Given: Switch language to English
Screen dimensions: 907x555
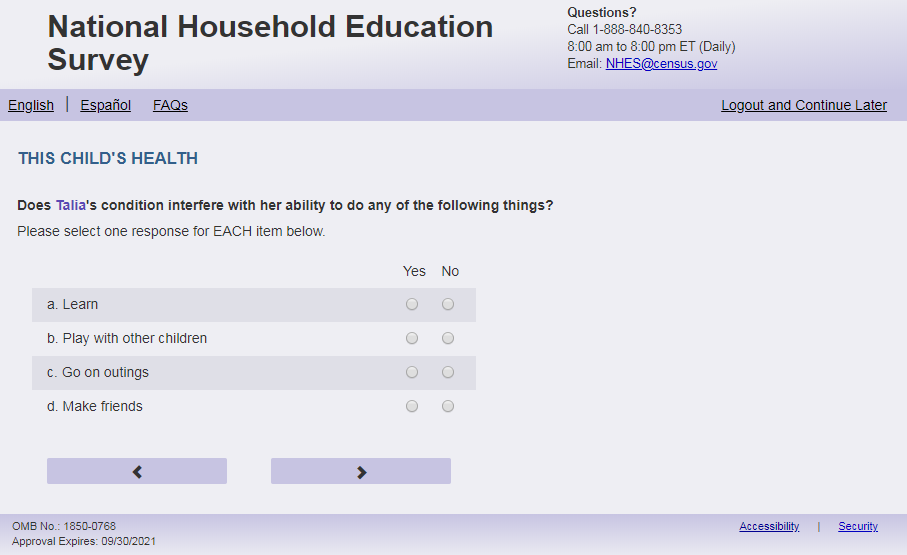Looking at the screenshot, I should point(31,105).
